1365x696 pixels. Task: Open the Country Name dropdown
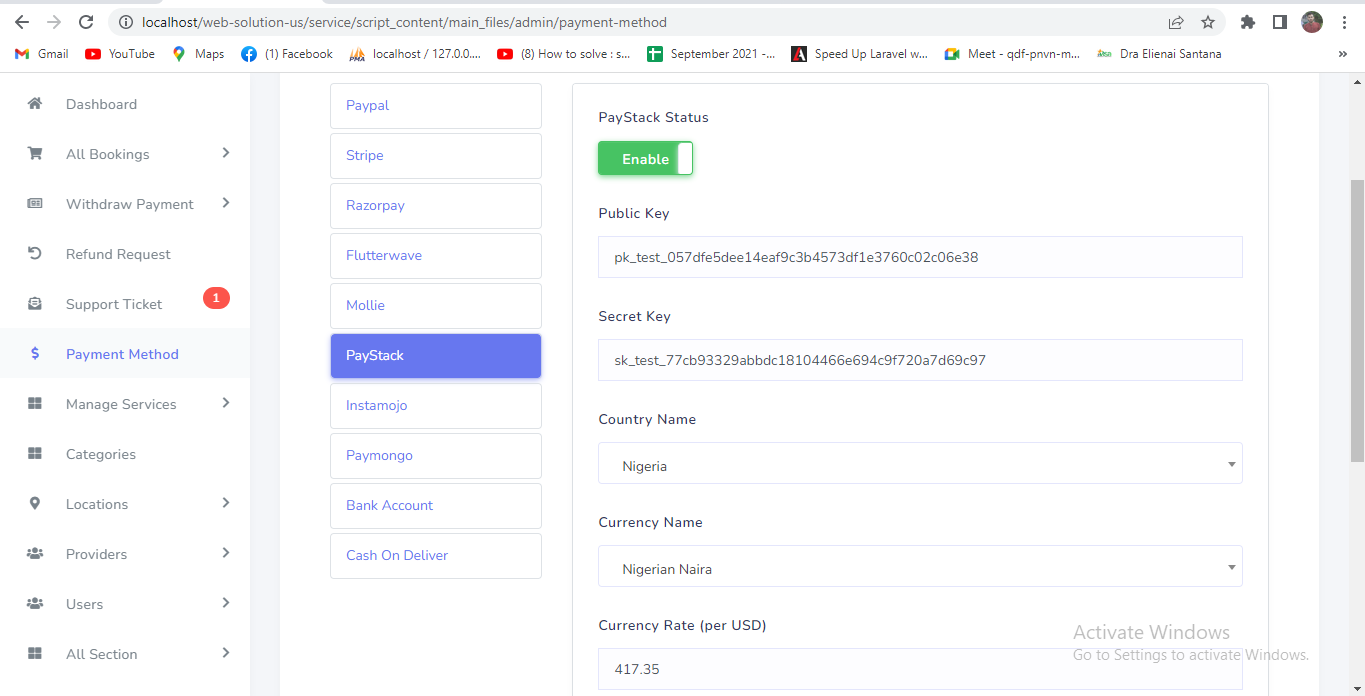click(x=920, y=464)
